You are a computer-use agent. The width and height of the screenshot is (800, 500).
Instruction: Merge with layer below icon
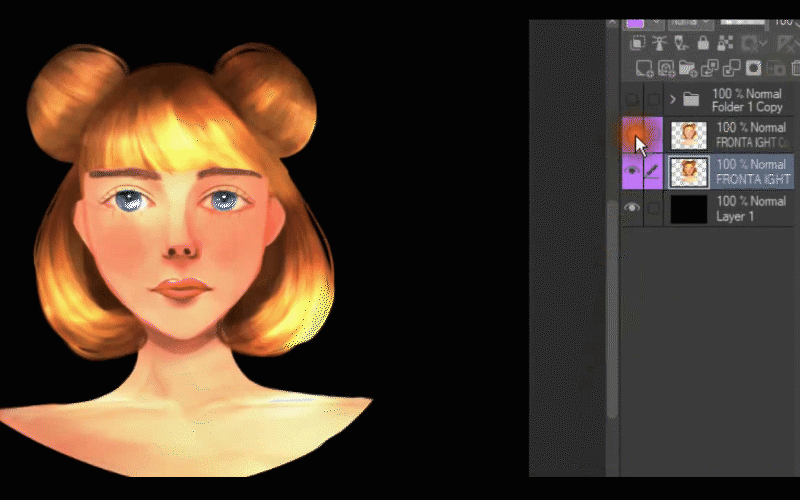(732, 68)
